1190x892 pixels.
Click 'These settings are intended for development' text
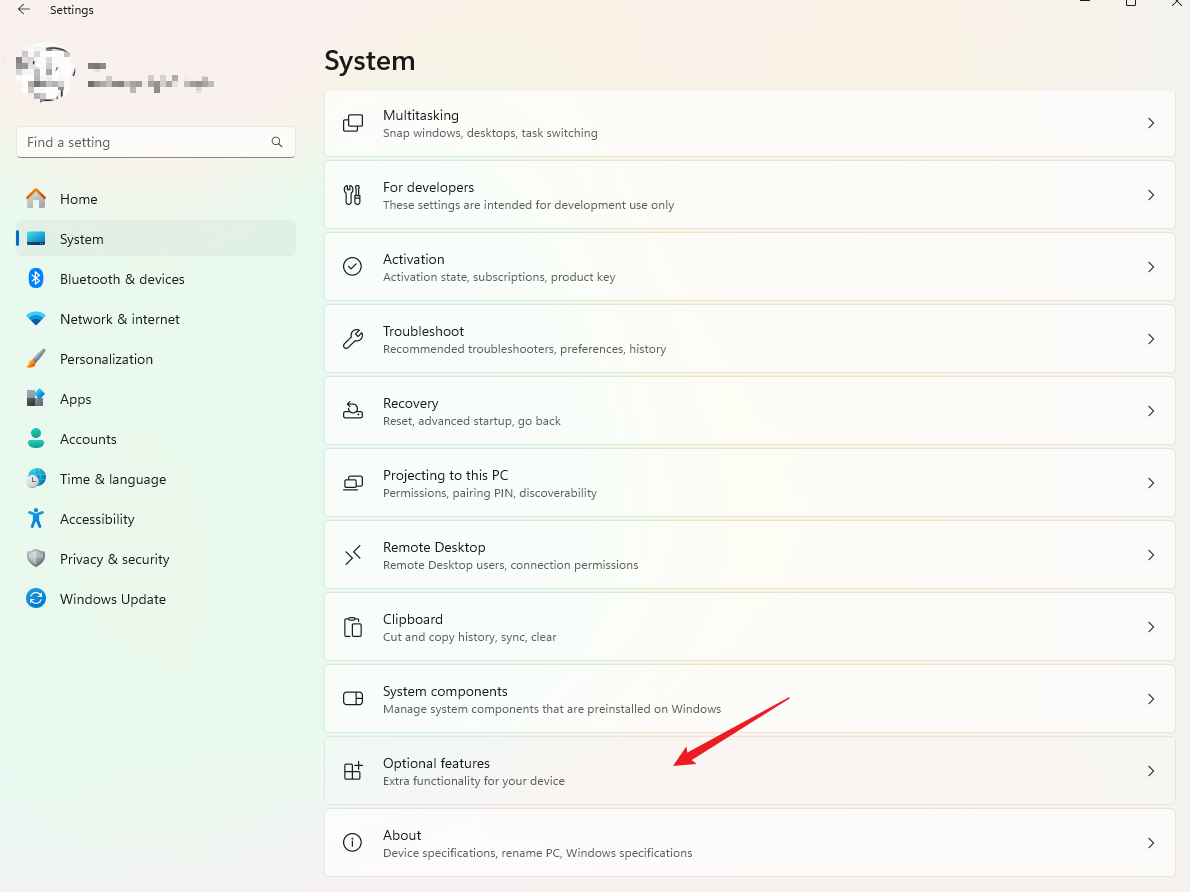point(529,205)
